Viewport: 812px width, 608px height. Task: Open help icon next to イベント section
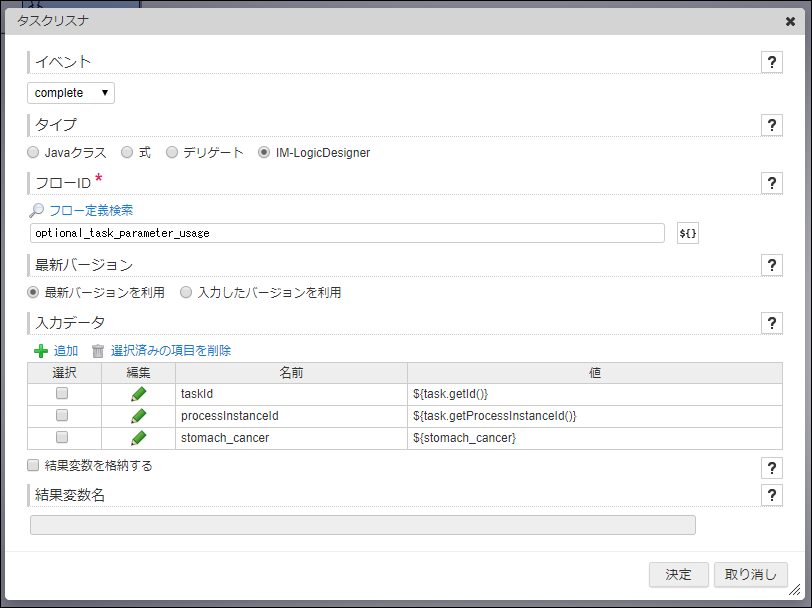[771, 62]
